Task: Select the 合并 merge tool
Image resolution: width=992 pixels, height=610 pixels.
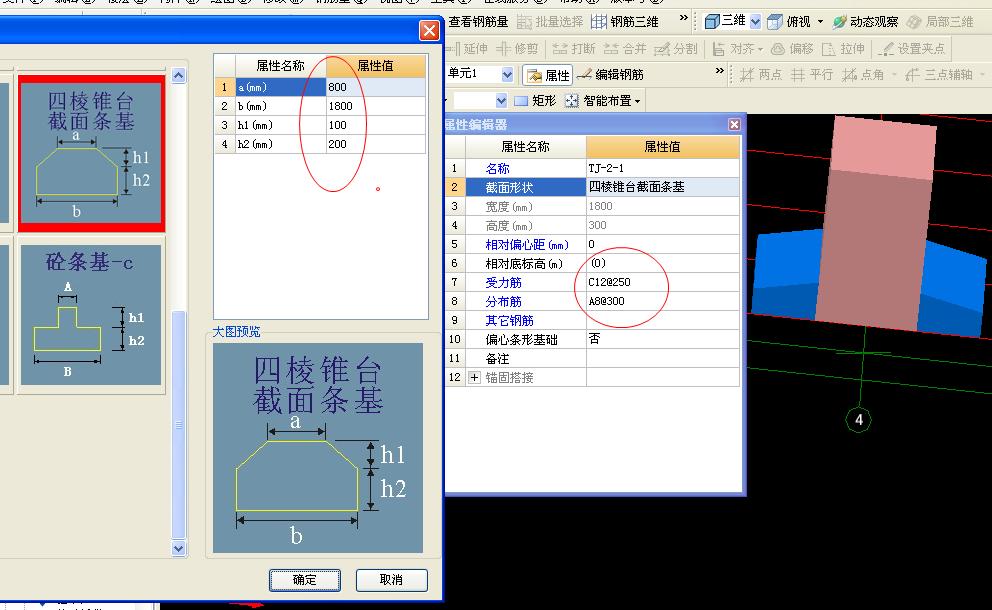Action: (624, 49)
